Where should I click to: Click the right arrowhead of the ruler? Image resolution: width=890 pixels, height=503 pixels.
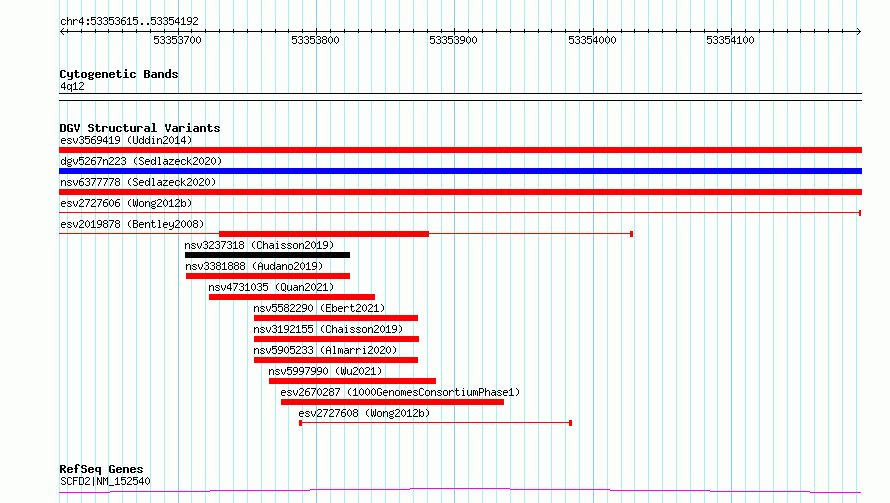(x=859, y=32)
